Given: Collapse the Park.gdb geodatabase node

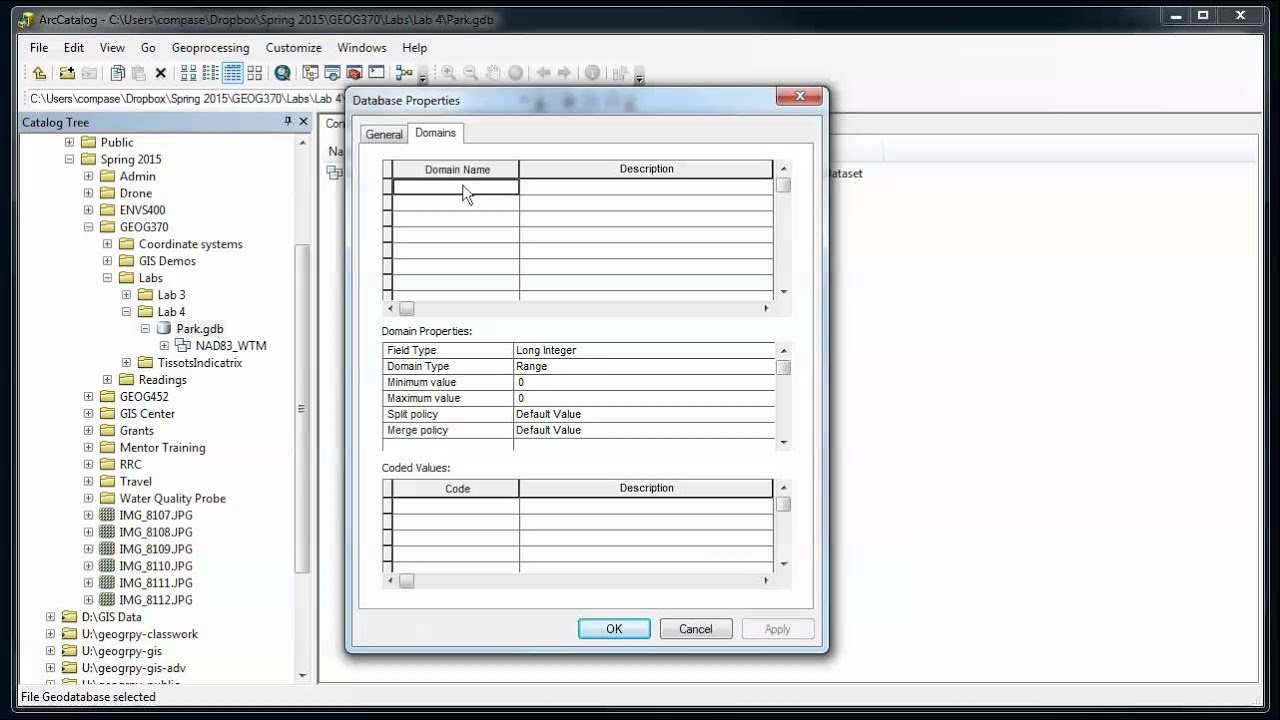Looking at the screenshot, I should [x=146, y=329].
